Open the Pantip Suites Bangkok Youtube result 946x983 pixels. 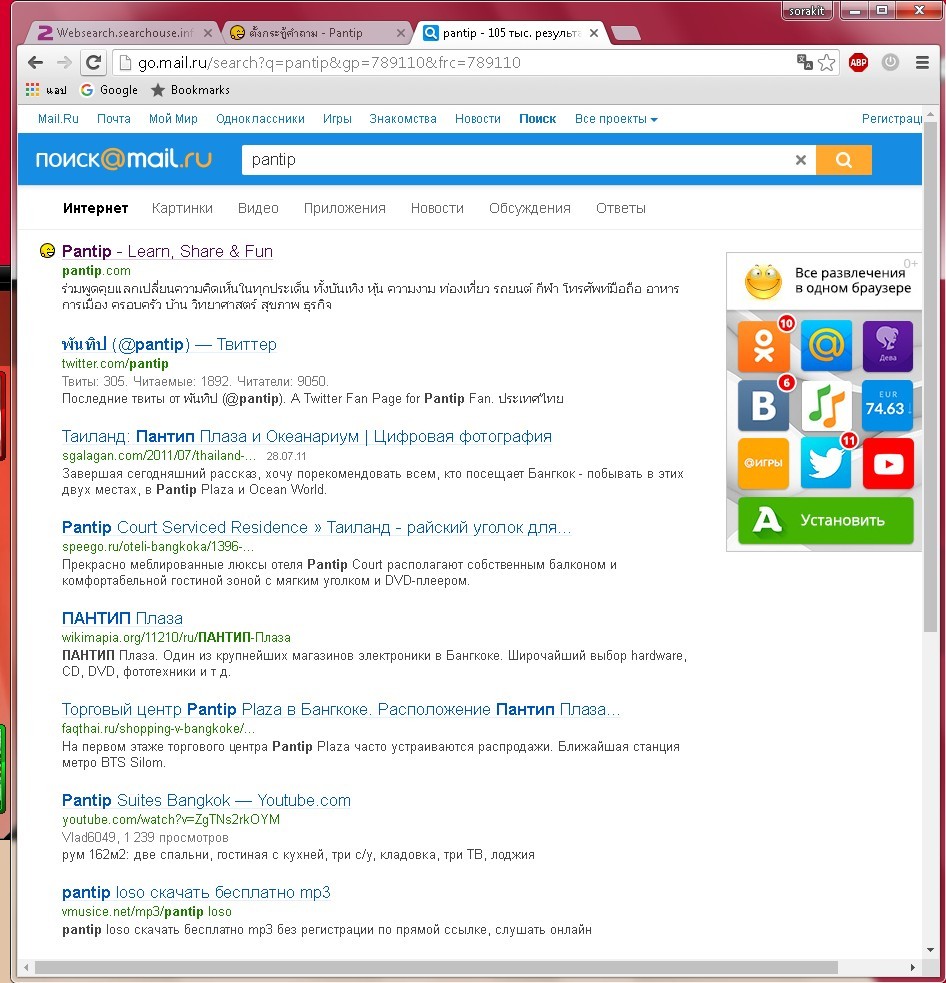coord(206,801)
